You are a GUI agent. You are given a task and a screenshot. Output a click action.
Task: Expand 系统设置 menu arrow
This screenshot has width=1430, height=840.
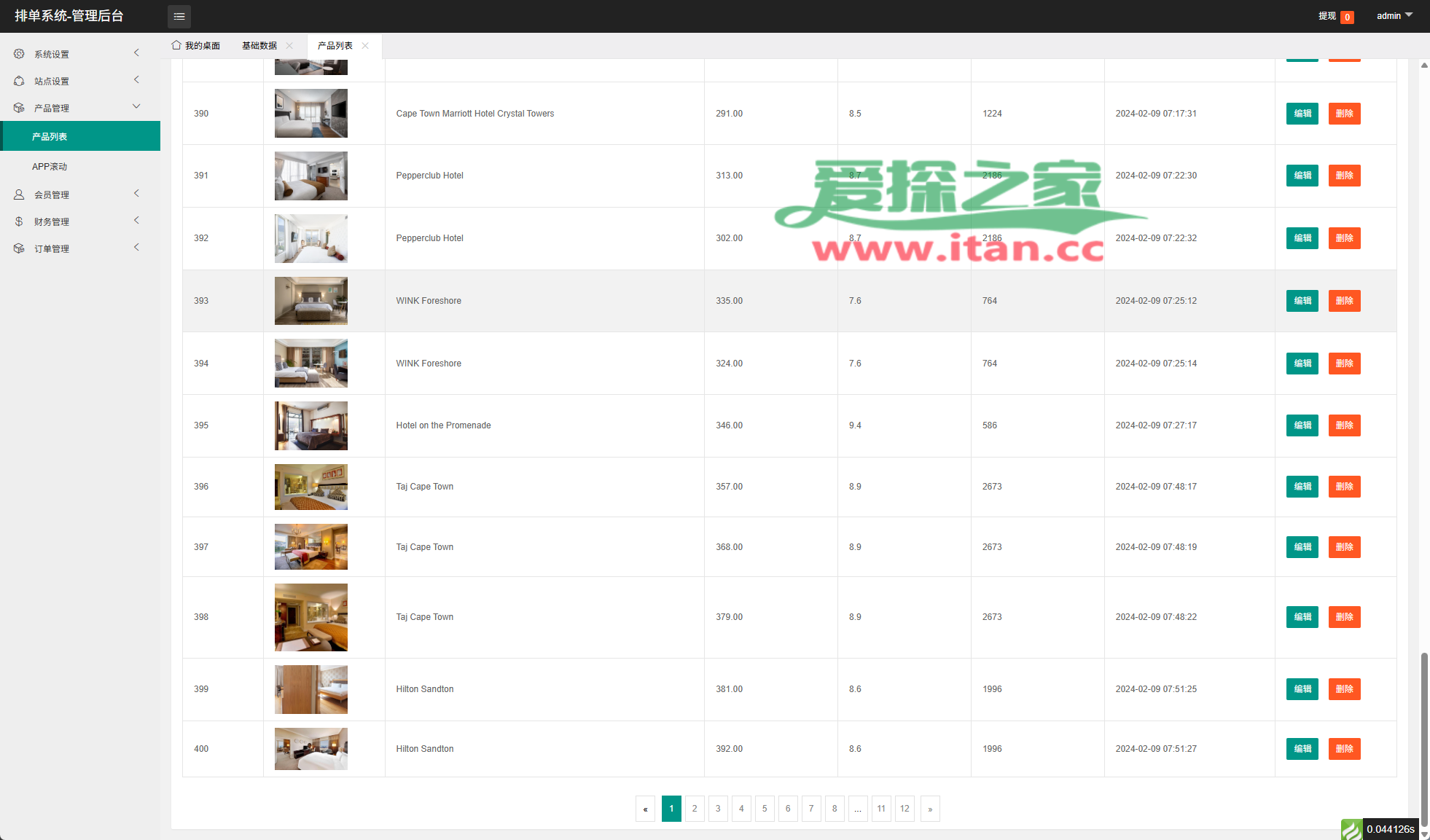pyautogui.click(x=136, y=52)
